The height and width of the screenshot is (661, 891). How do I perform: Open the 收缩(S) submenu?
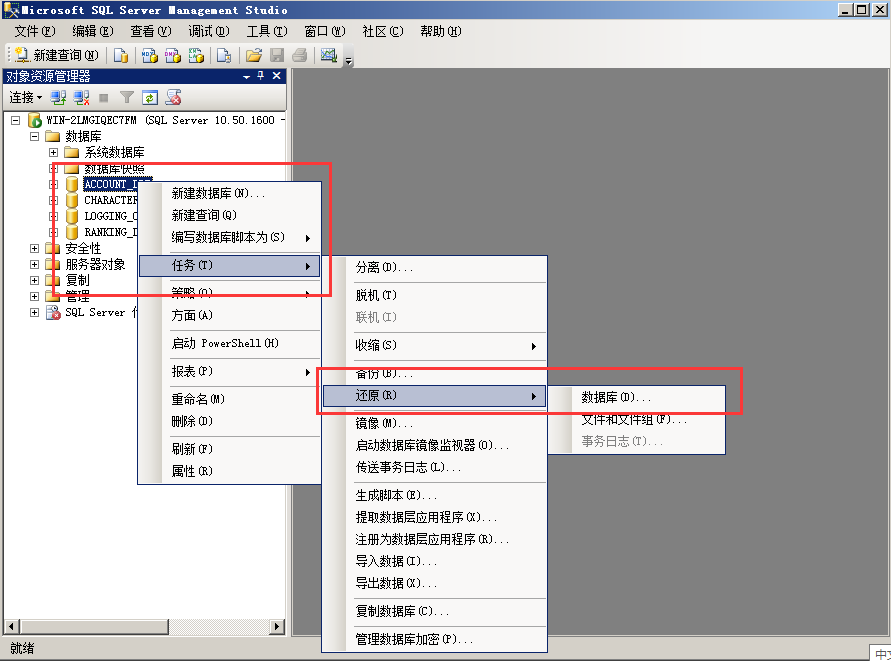click(434, 345)
